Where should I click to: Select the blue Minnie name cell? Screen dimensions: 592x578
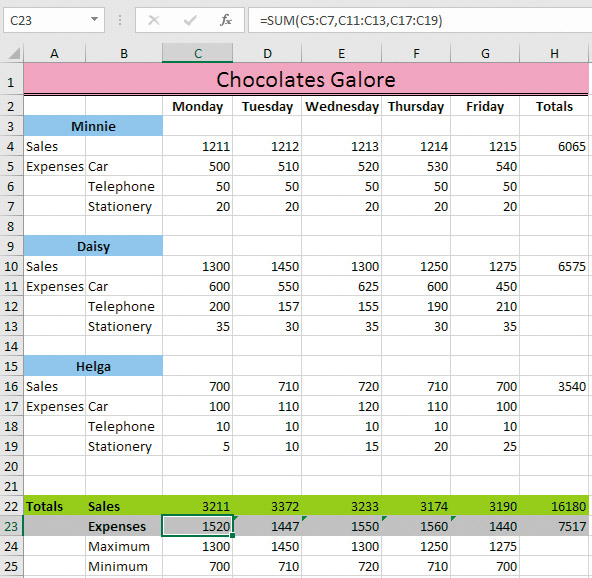click(x=93, y=126)
